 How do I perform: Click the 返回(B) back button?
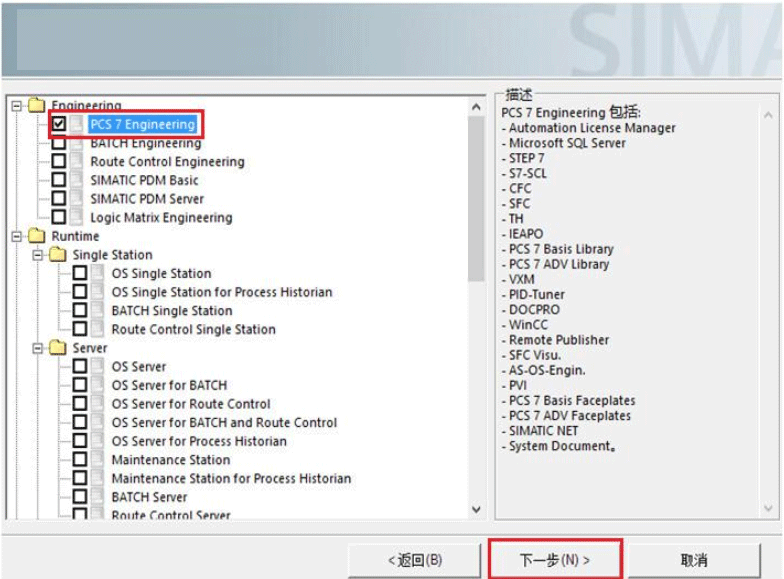click(415, 560)
